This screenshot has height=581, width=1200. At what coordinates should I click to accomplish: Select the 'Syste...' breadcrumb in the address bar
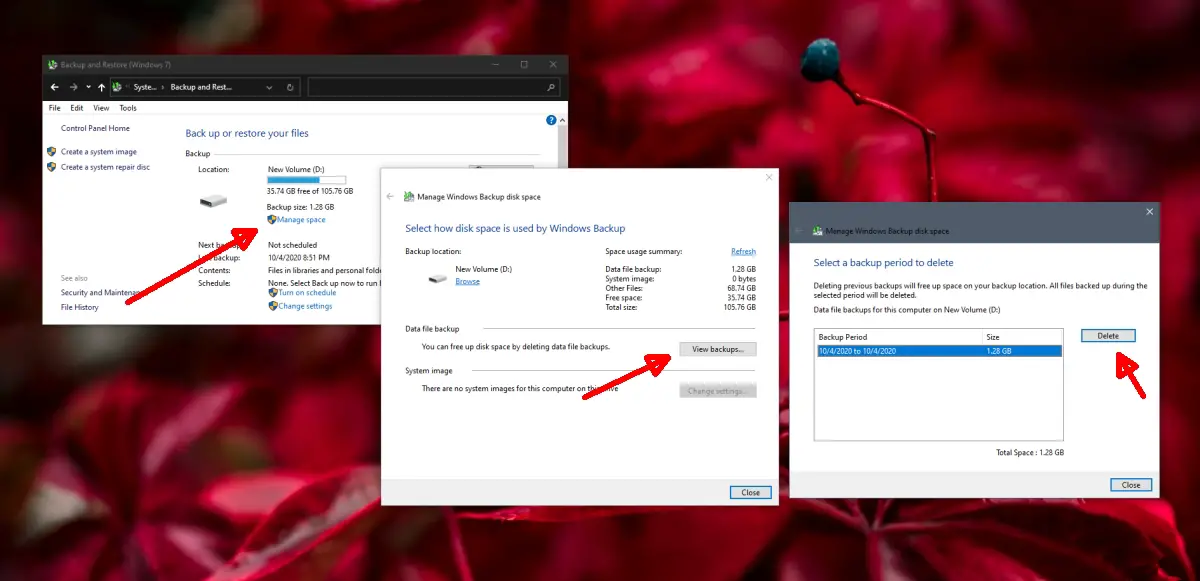[146, 87]
